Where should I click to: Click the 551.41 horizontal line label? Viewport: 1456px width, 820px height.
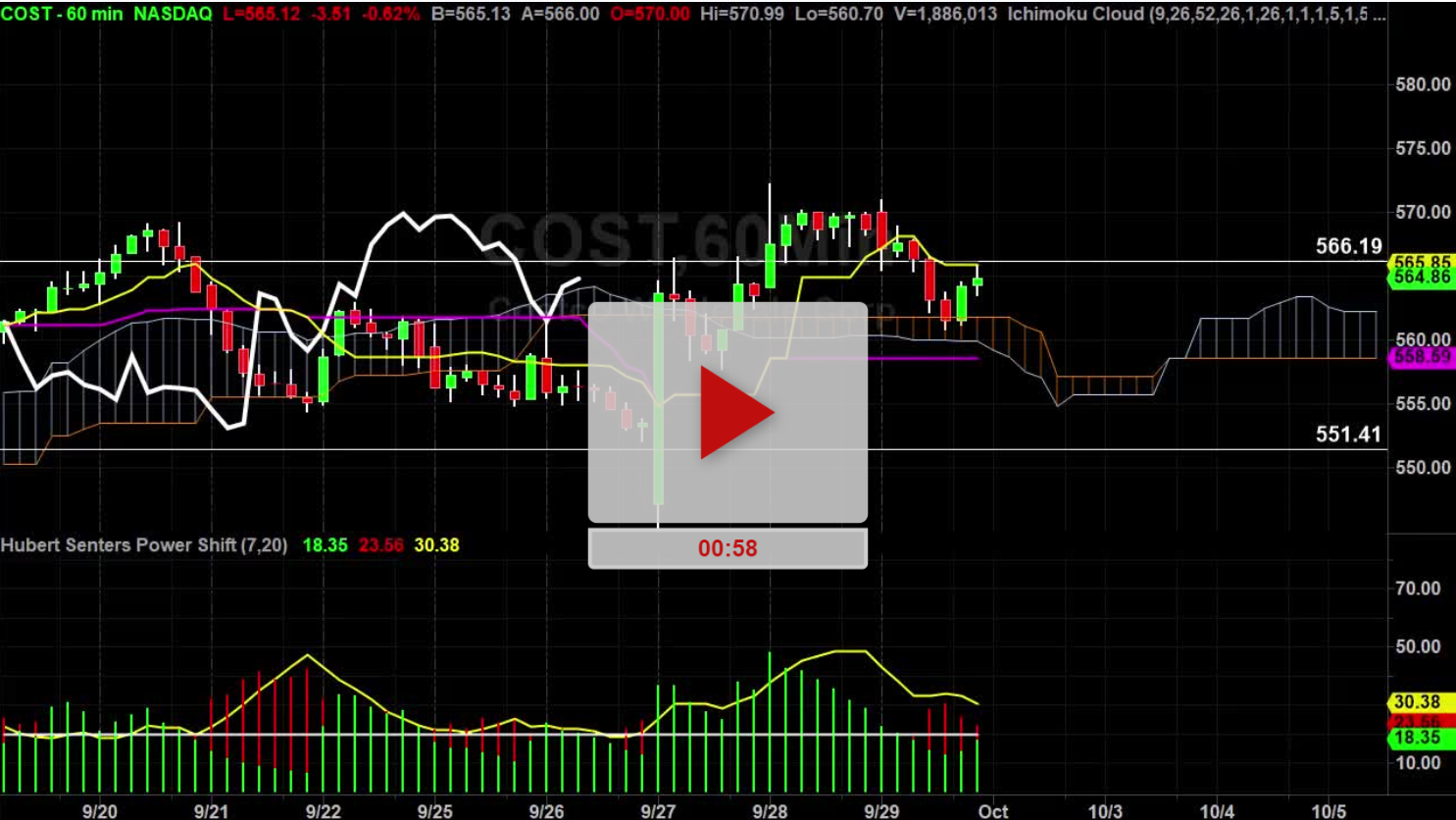(x=1349, y=434)
